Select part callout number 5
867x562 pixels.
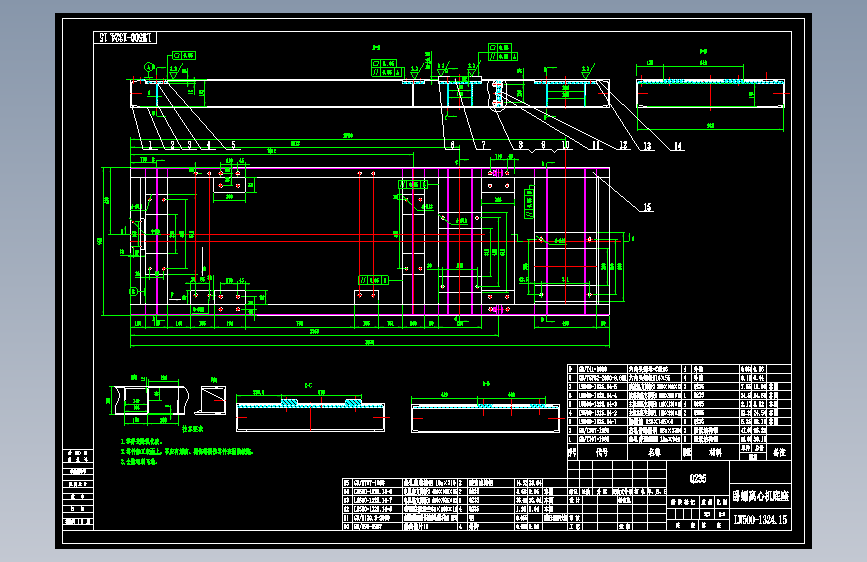(x=233, y=145)
